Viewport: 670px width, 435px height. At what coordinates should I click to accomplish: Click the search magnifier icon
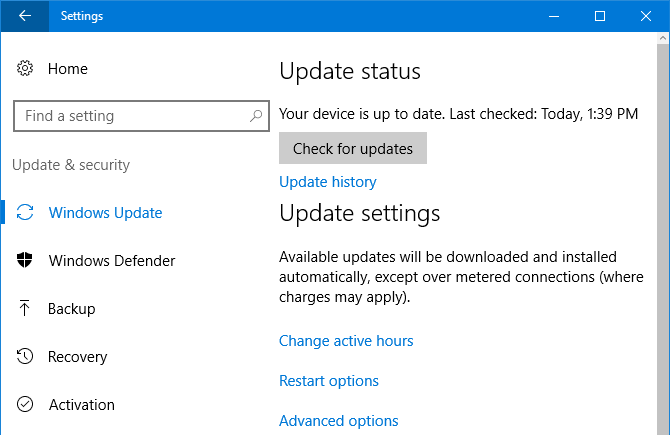[x=256, y=115]
